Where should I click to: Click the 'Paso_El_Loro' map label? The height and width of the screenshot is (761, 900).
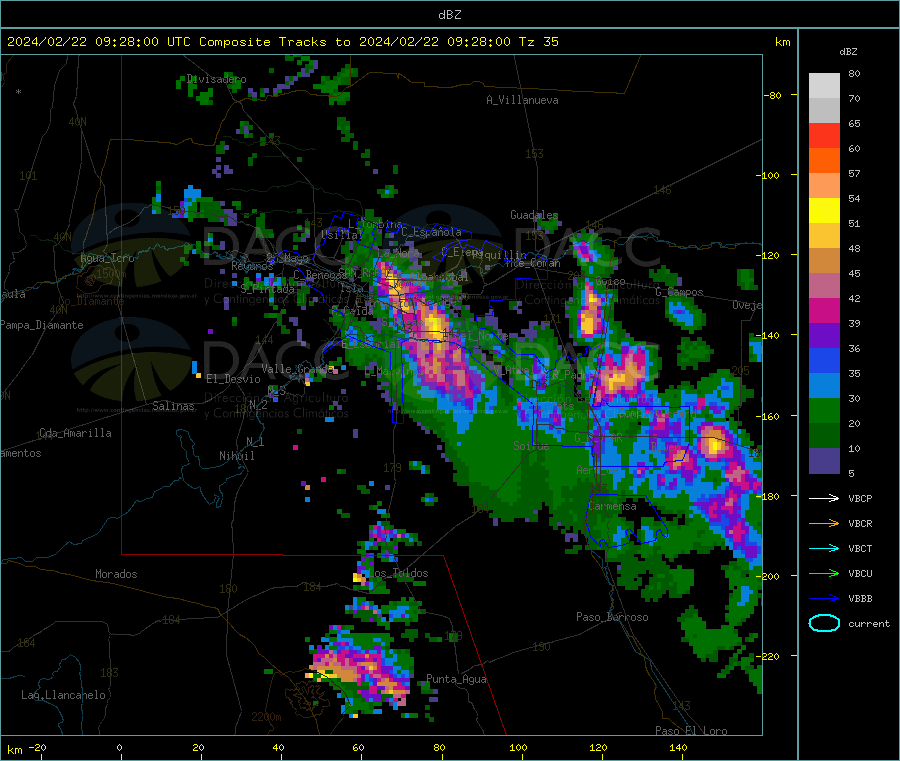click(691, 731)
